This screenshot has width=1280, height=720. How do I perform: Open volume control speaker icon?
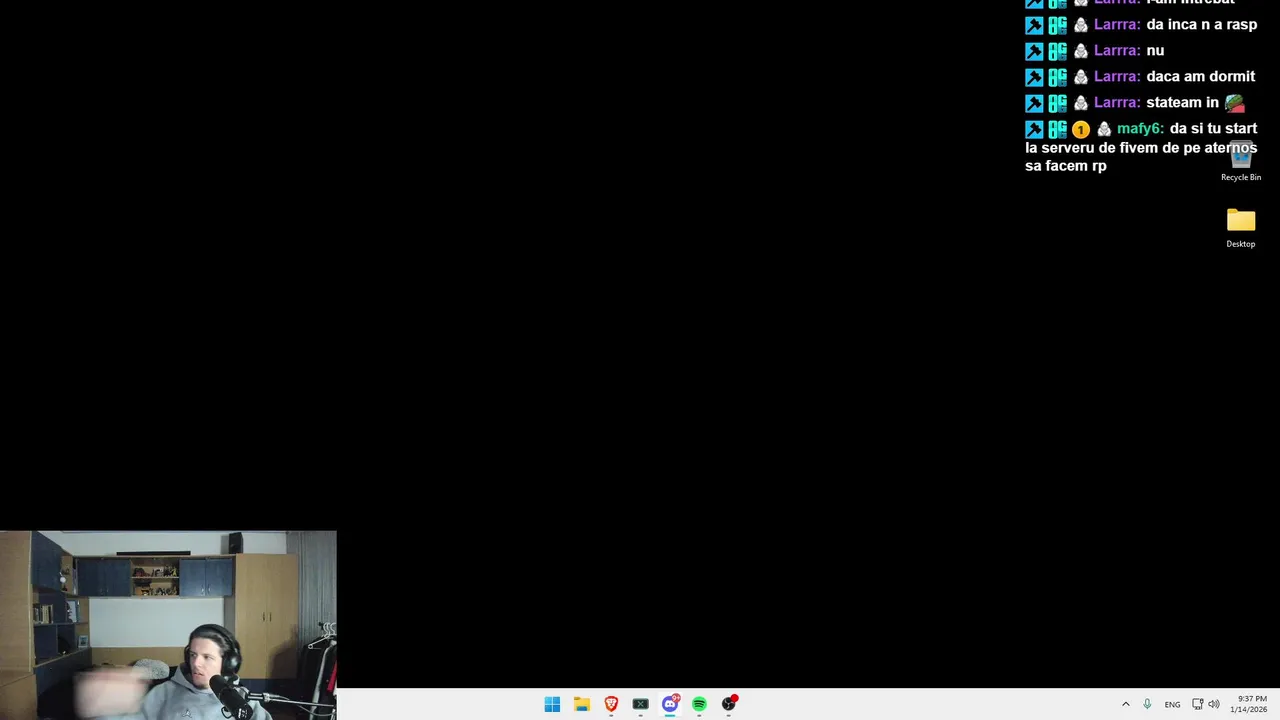(x=1214, y=704)
